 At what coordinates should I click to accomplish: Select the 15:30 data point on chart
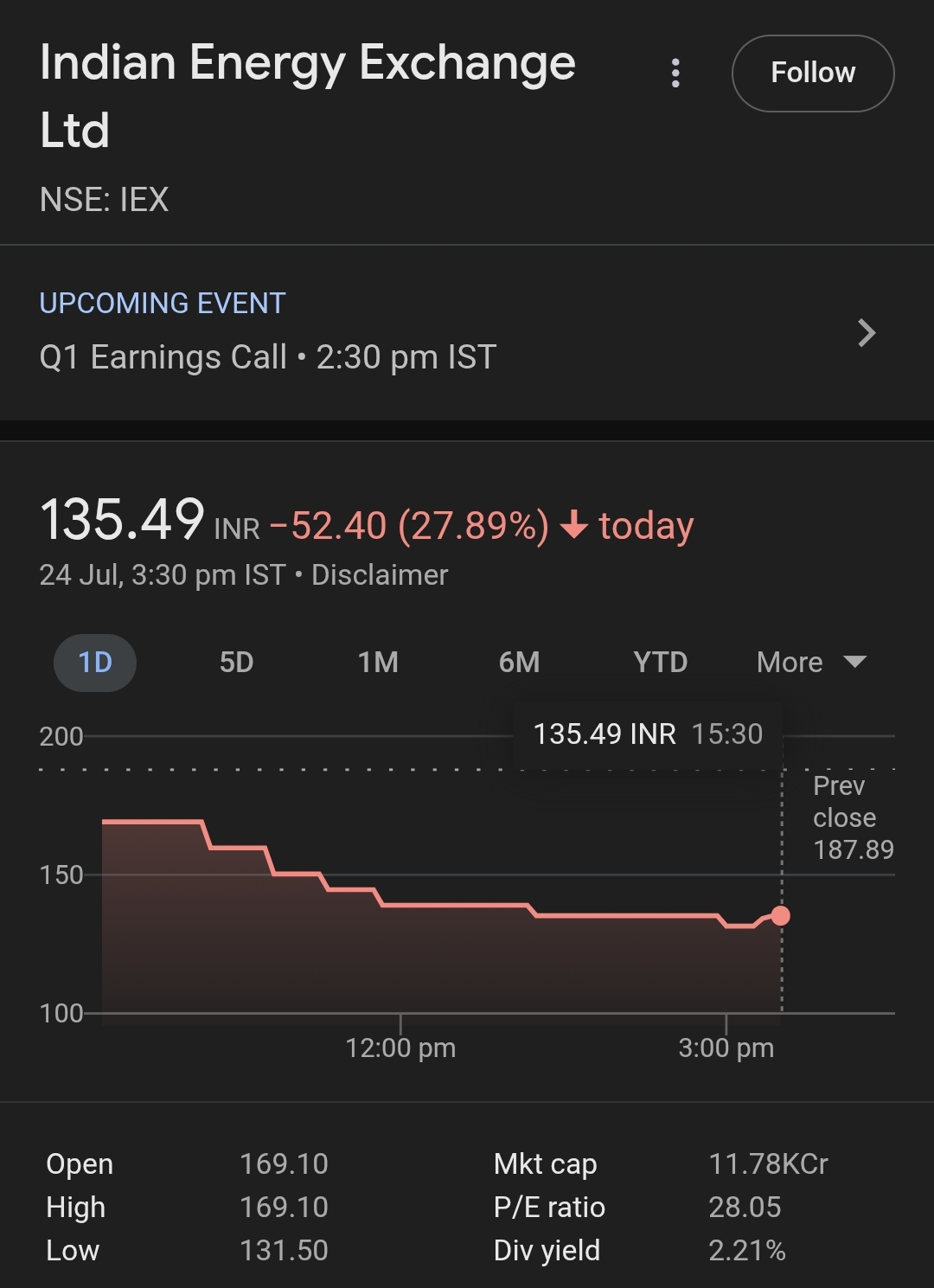781,915
